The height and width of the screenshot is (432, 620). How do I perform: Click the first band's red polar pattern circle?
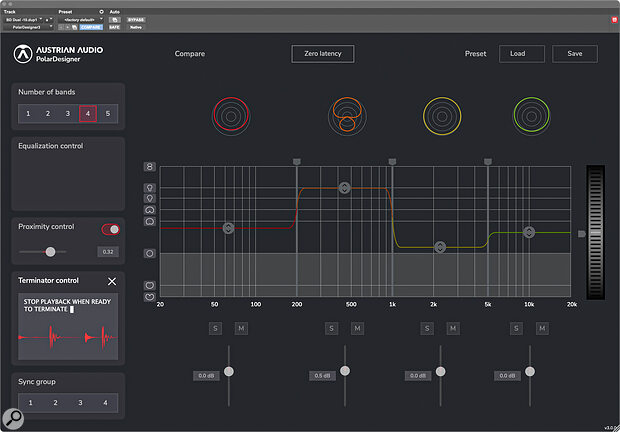coord(231,116)
